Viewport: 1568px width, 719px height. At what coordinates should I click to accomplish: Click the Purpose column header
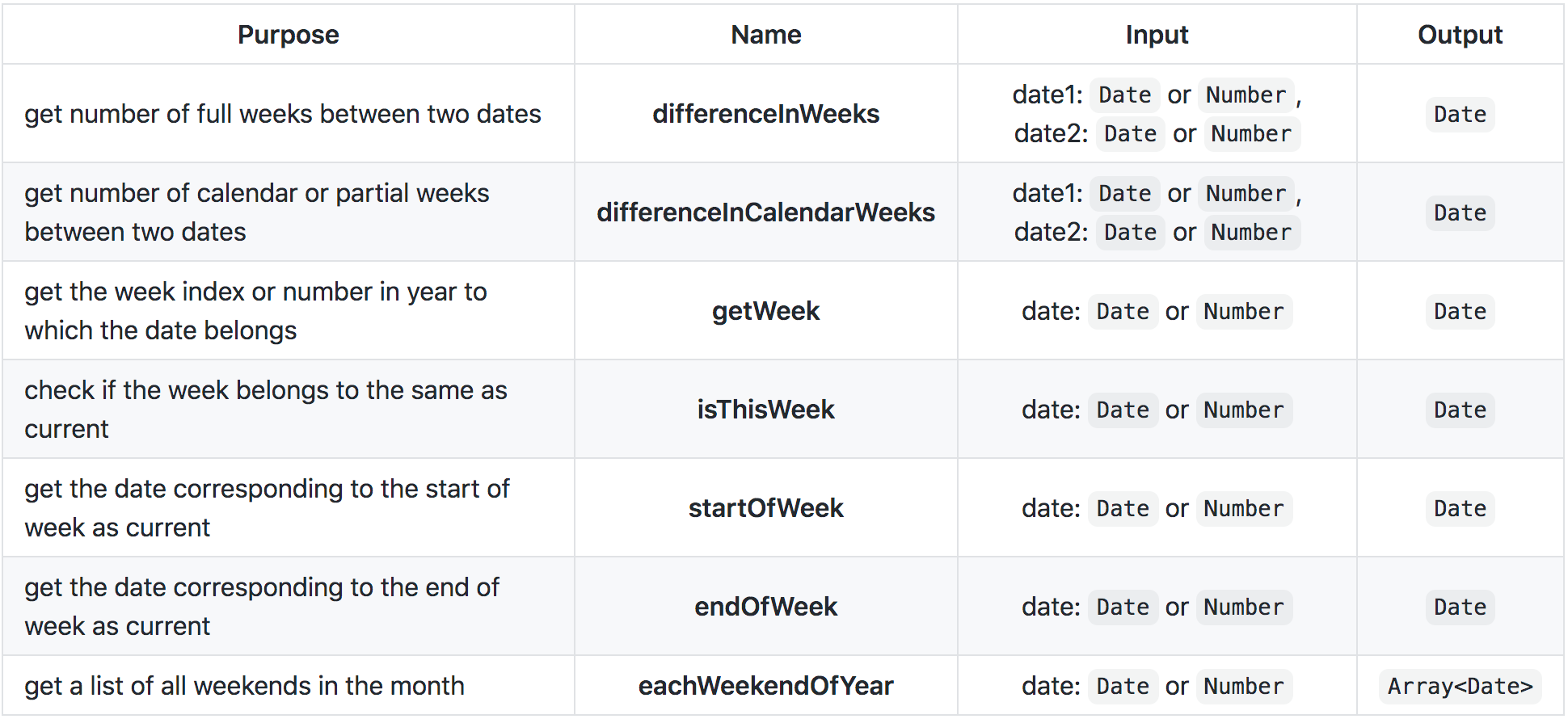pyautogui.click(x=288, y=35)
